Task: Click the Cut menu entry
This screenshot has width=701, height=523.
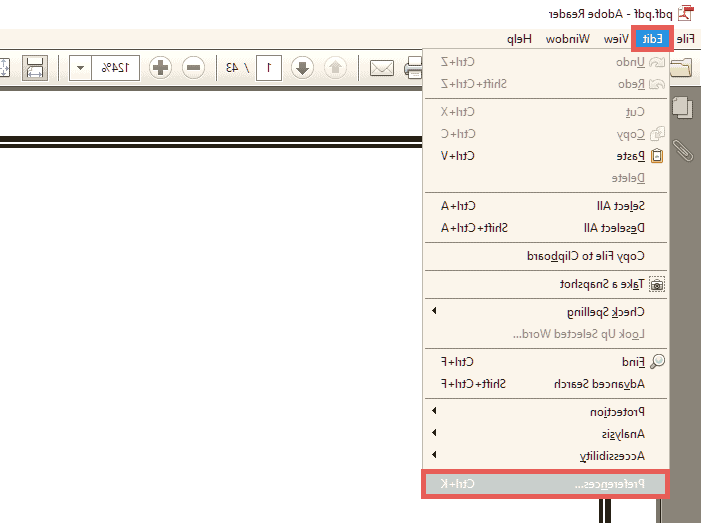Action: point(545,112)
